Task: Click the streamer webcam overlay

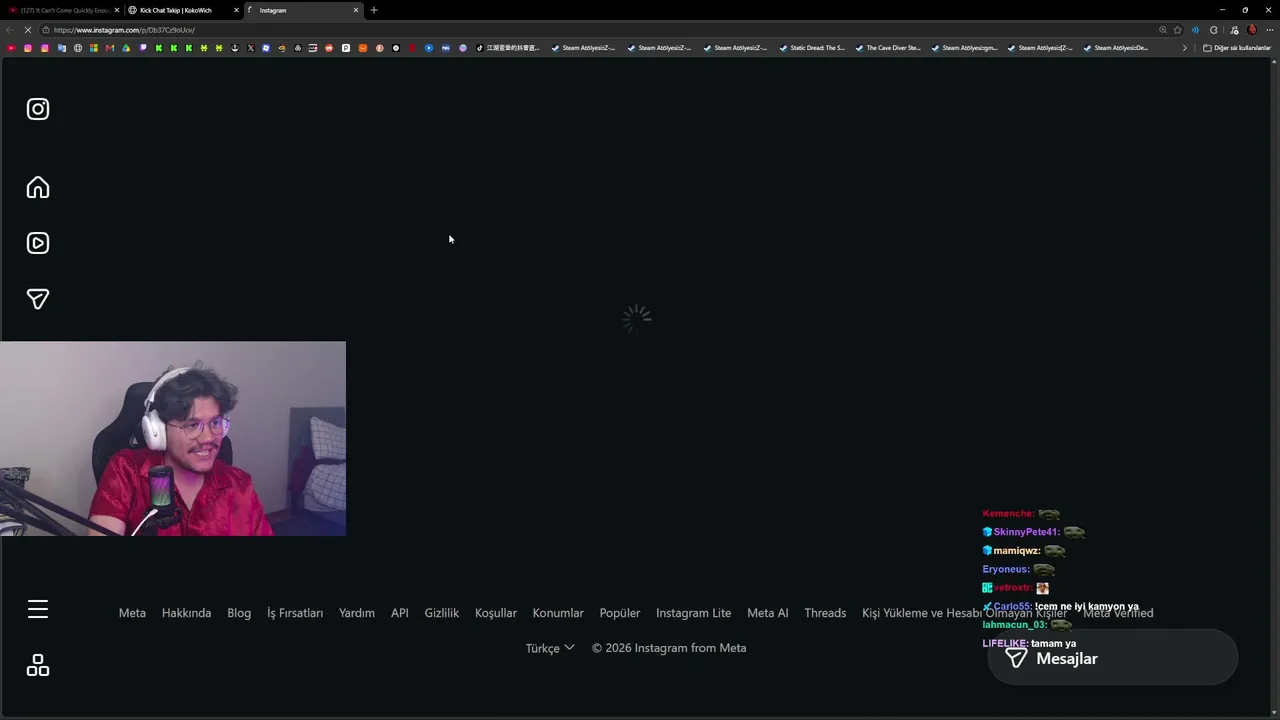Action: [x=173, y=439]
